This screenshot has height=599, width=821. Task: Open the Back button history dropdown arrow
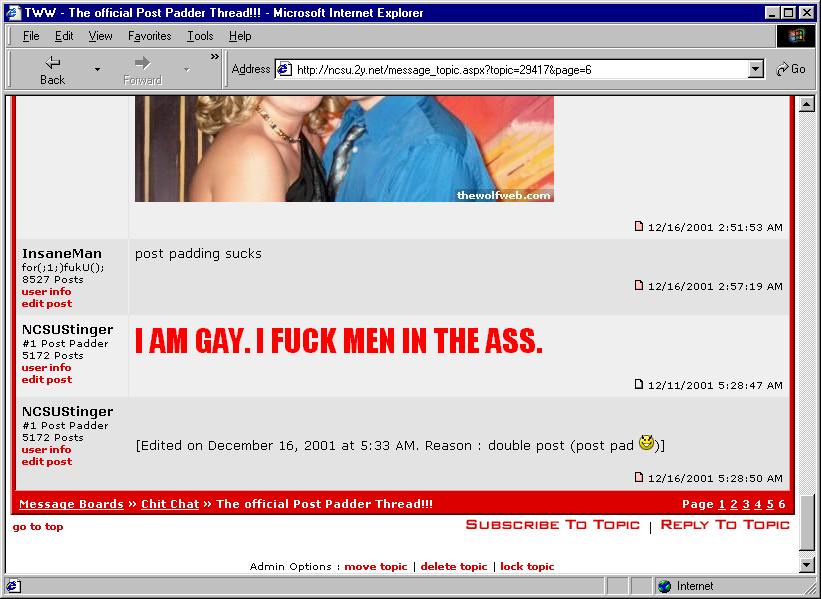97,70
